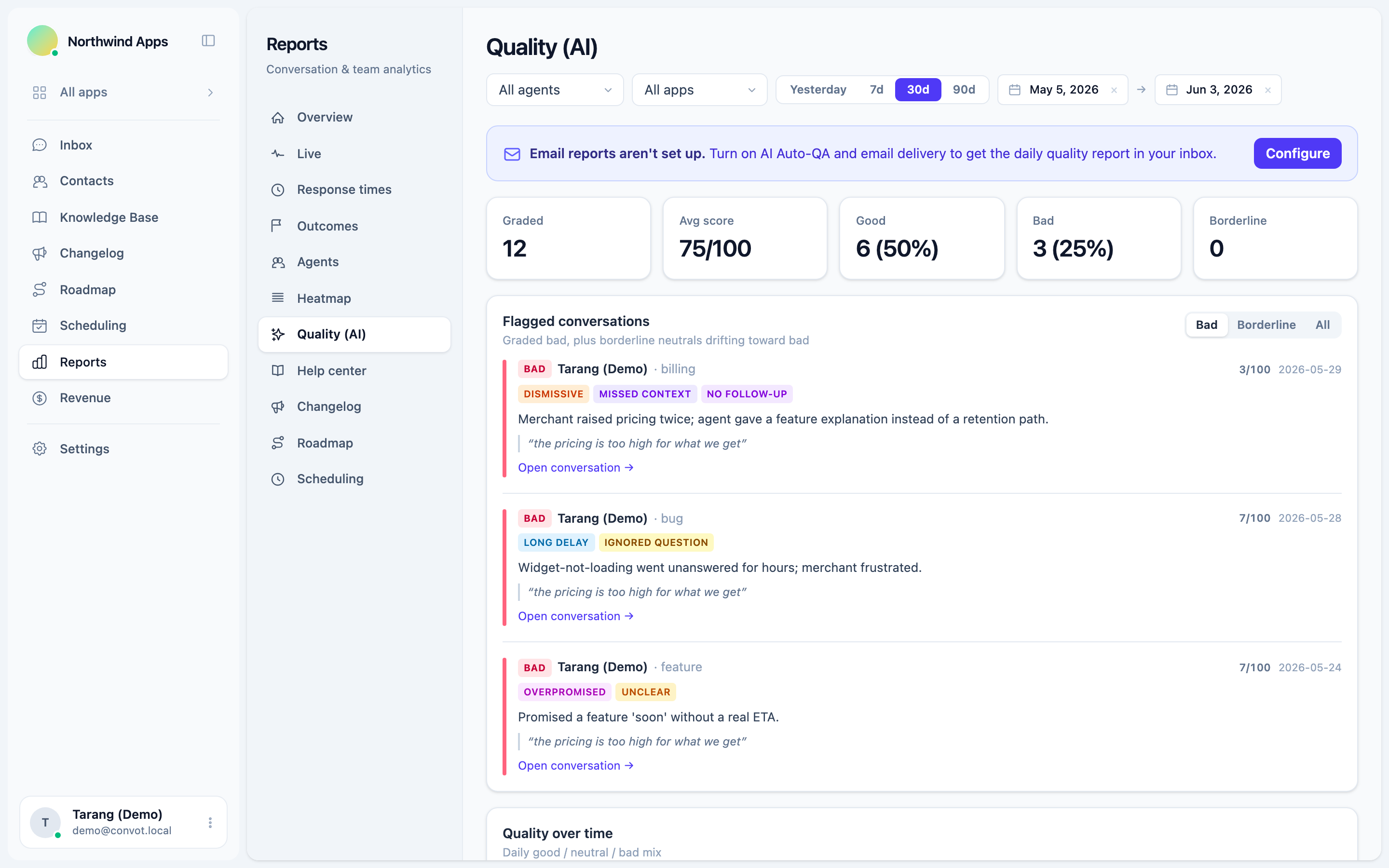Click the Contacts people icon in main sidebar
Image resolution: width=1389 pixels, height=868 pixels.
pos(40,181)
